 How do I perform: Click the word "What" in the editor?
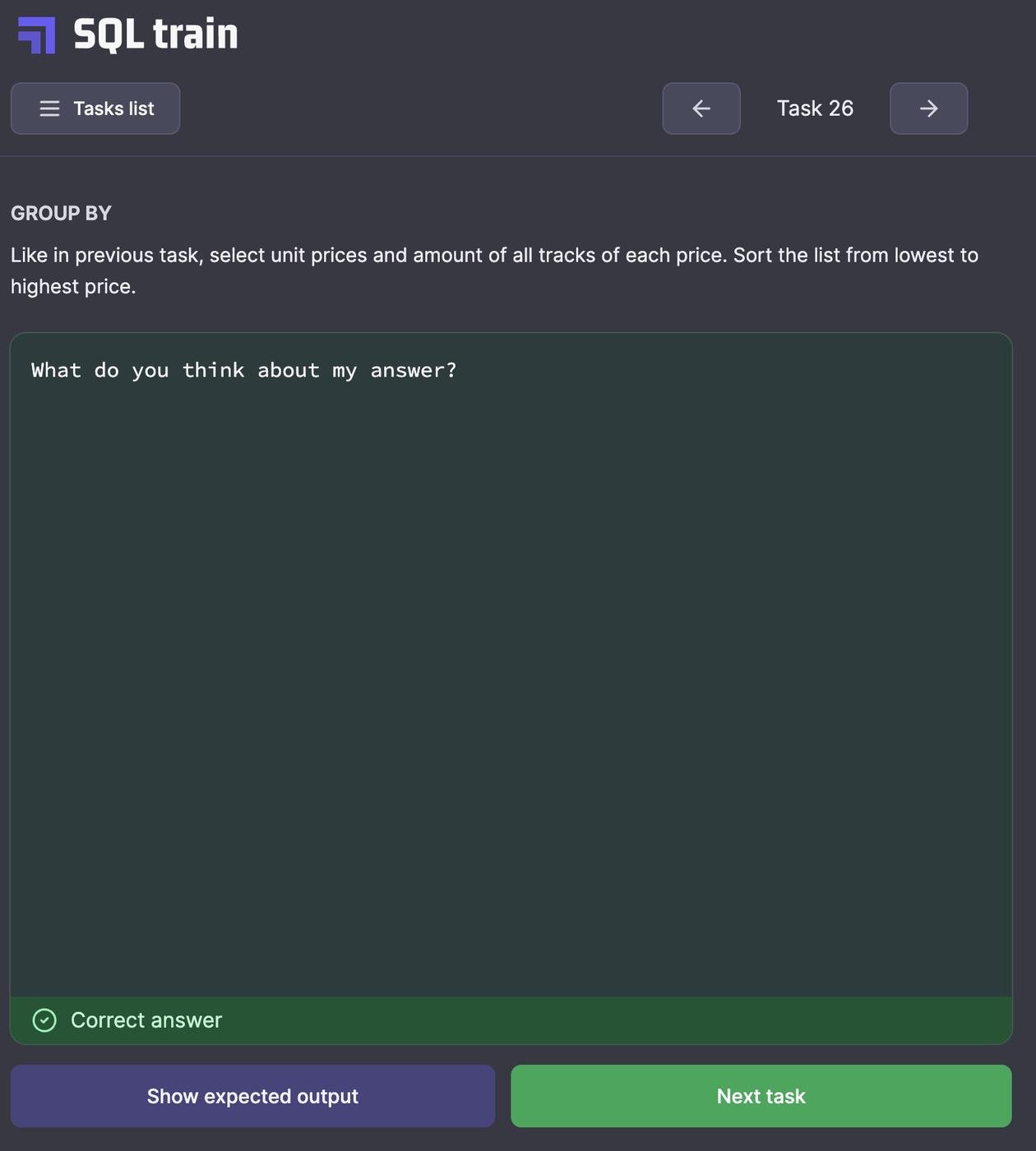(x=56, y=370)
